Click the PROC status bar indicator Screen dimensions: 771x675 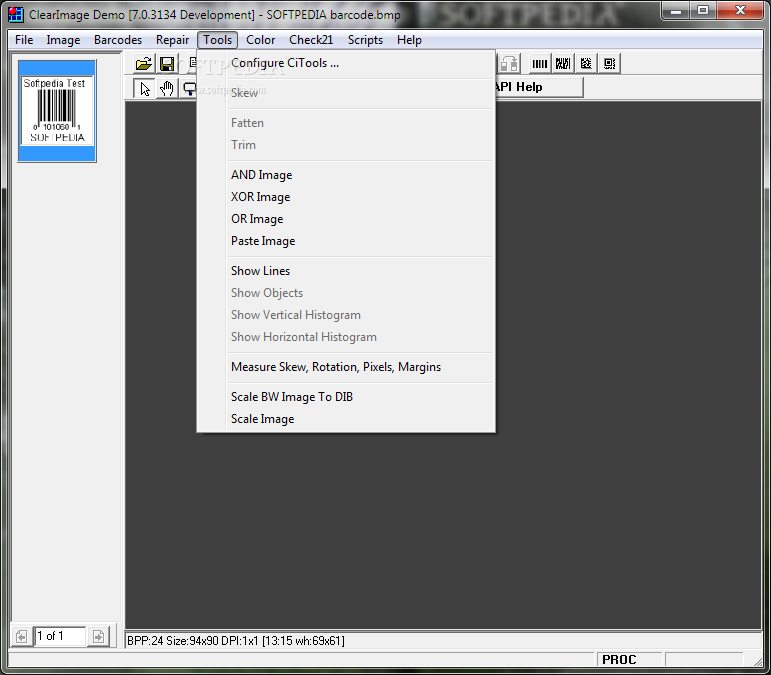(630, 659)
